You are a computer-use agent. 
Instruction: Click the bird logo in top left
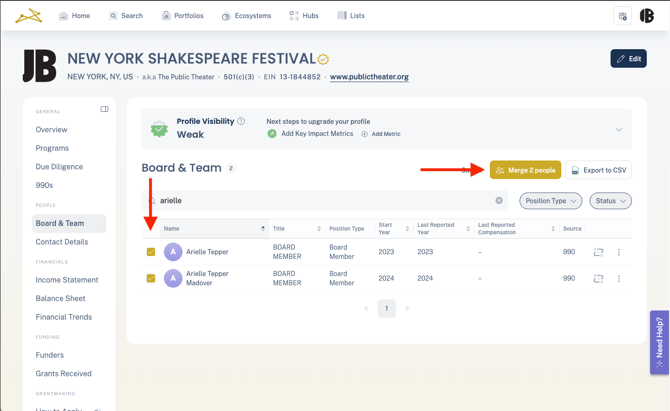tap(28, 16)
